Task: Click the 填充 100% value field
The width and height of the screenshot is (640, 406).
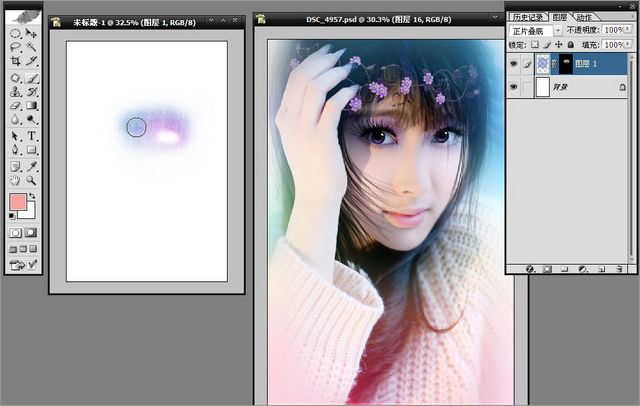Action: (613, 44)
